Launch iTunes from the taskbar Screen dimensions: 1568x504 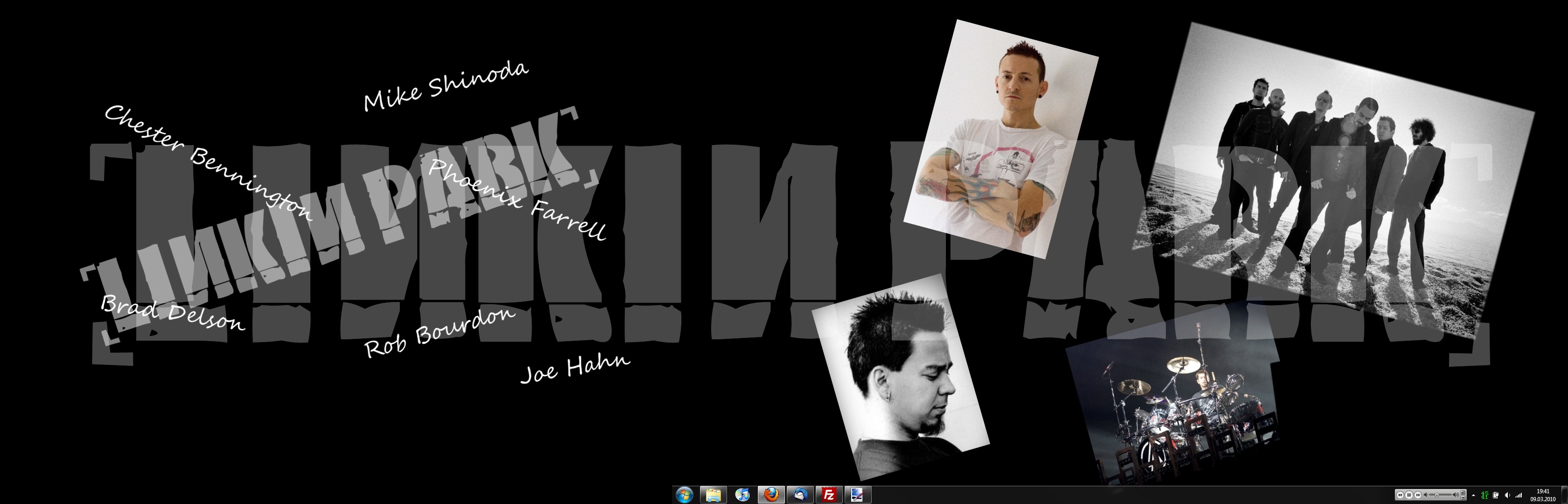742,495
